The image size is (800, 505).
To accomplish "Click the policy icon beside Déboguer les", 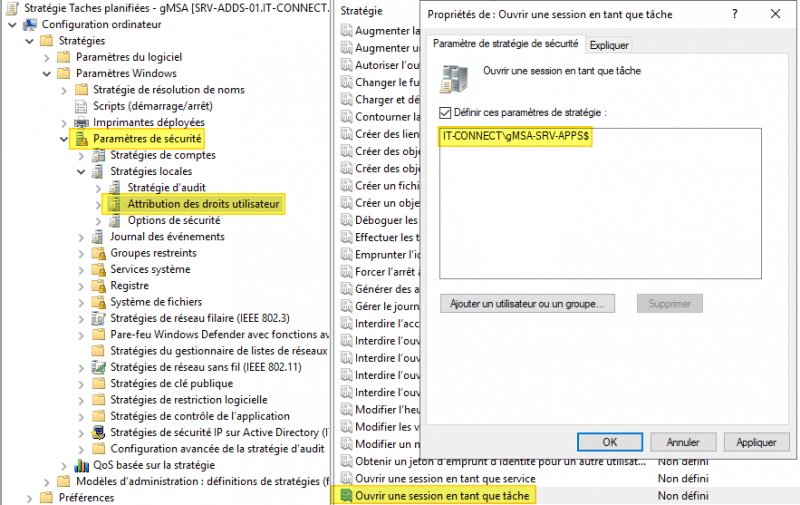I will pos(347,220).
